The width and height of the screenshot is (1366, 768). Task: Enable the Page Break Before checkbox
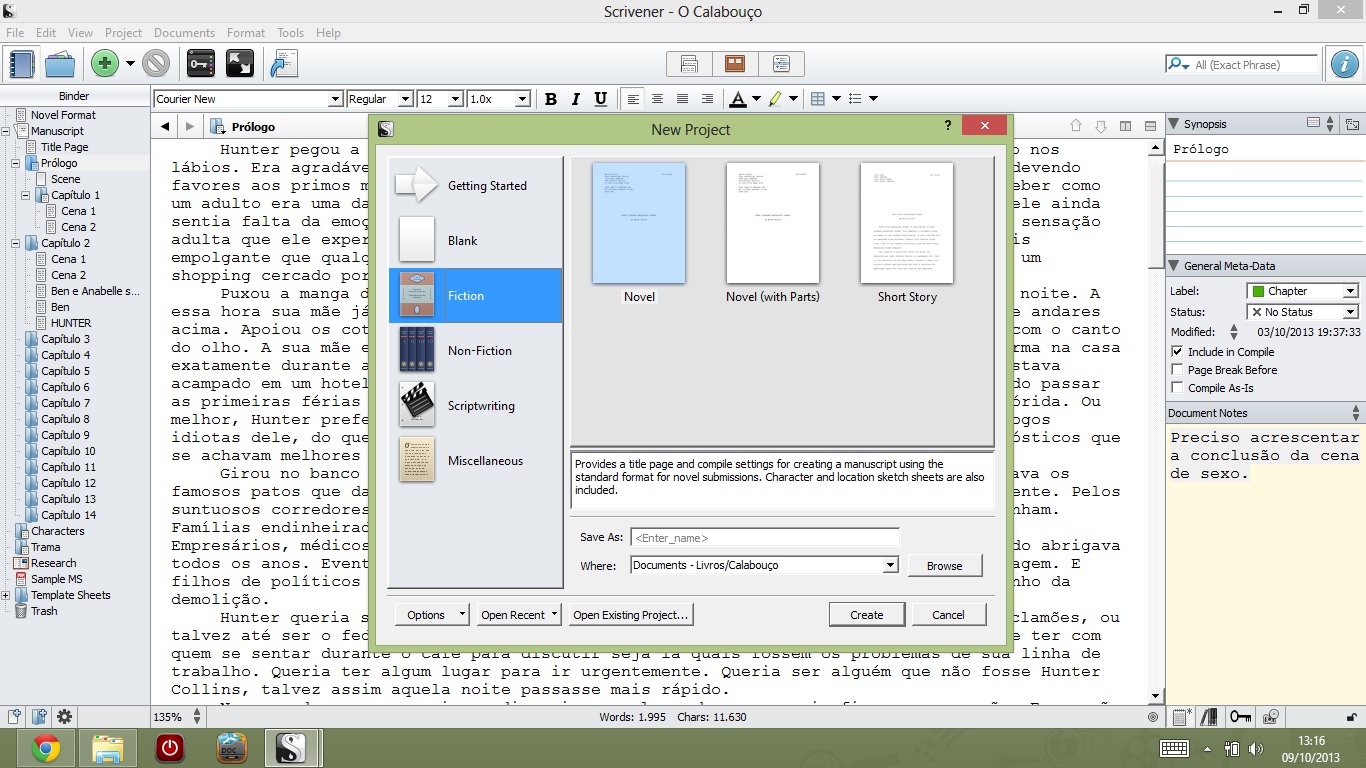pyautogui.click(x=1177, y=370)
